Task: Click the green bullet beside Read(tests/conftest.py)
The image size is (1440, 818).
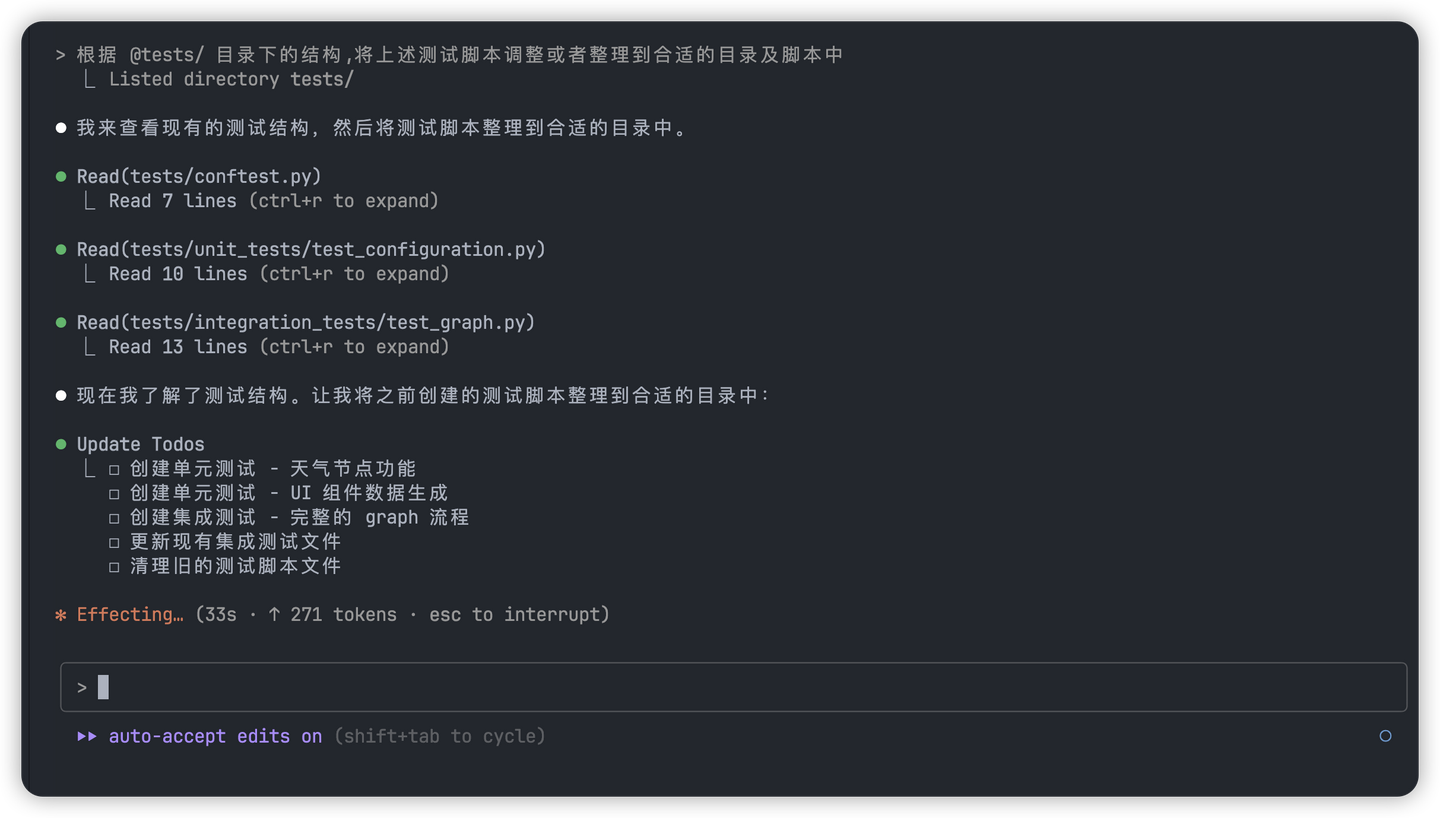Action: 61,177
